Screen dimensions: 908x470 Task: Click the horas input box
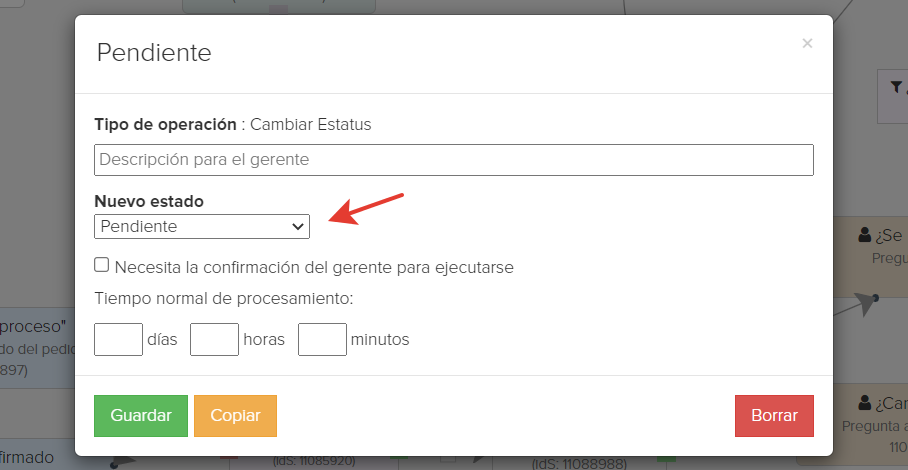(214, 339)
